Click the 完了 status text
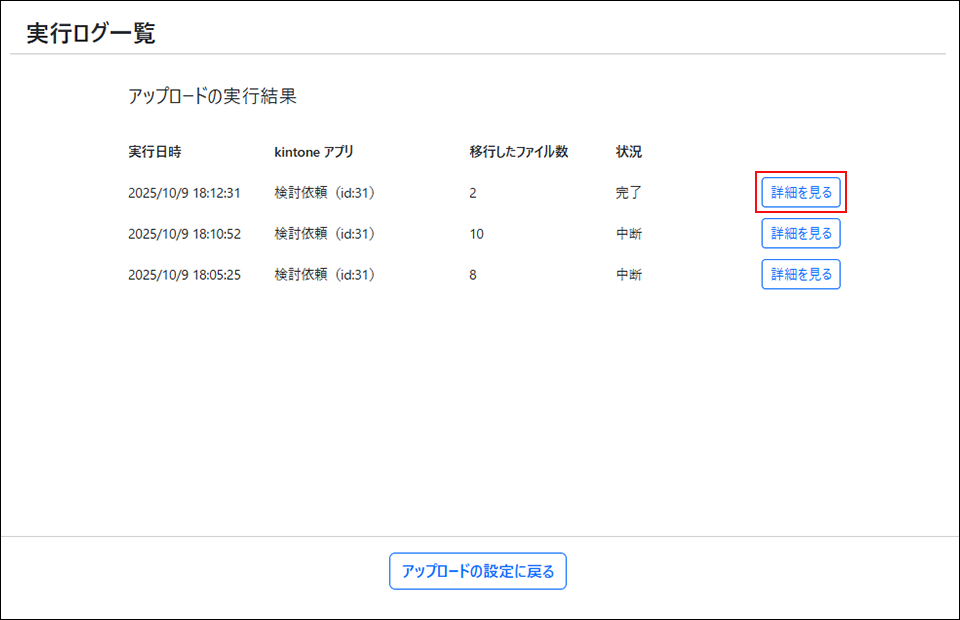 pos(629,193)
